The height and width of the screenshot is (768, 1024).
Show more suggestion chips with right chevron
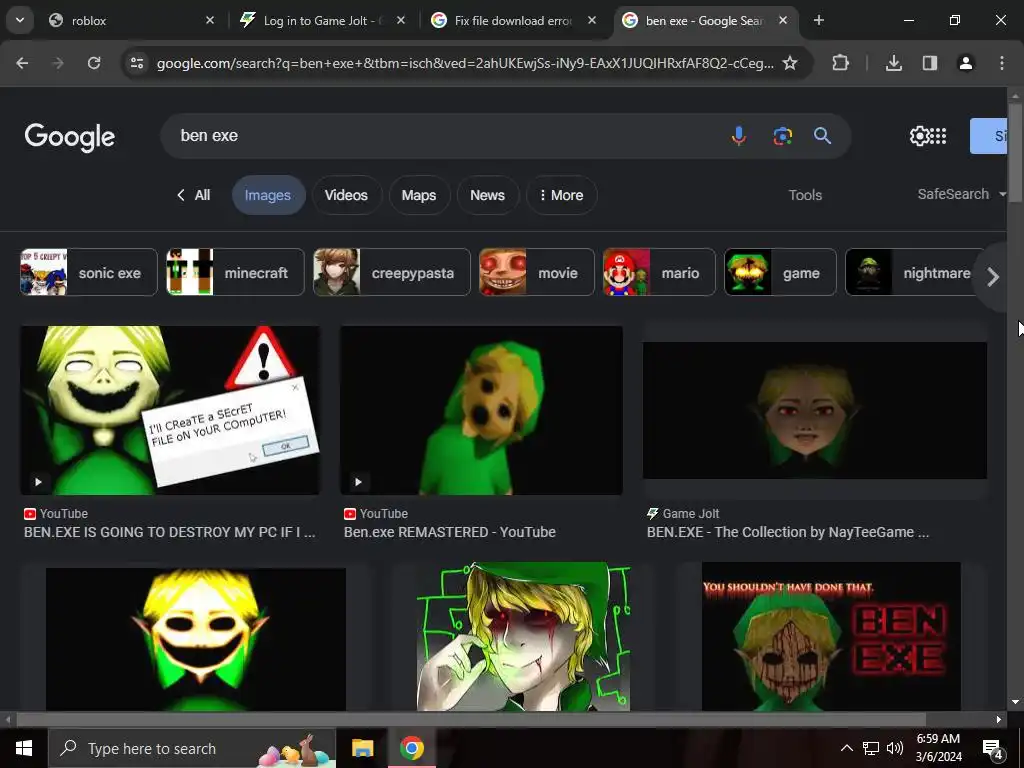[x=993, y=277]
